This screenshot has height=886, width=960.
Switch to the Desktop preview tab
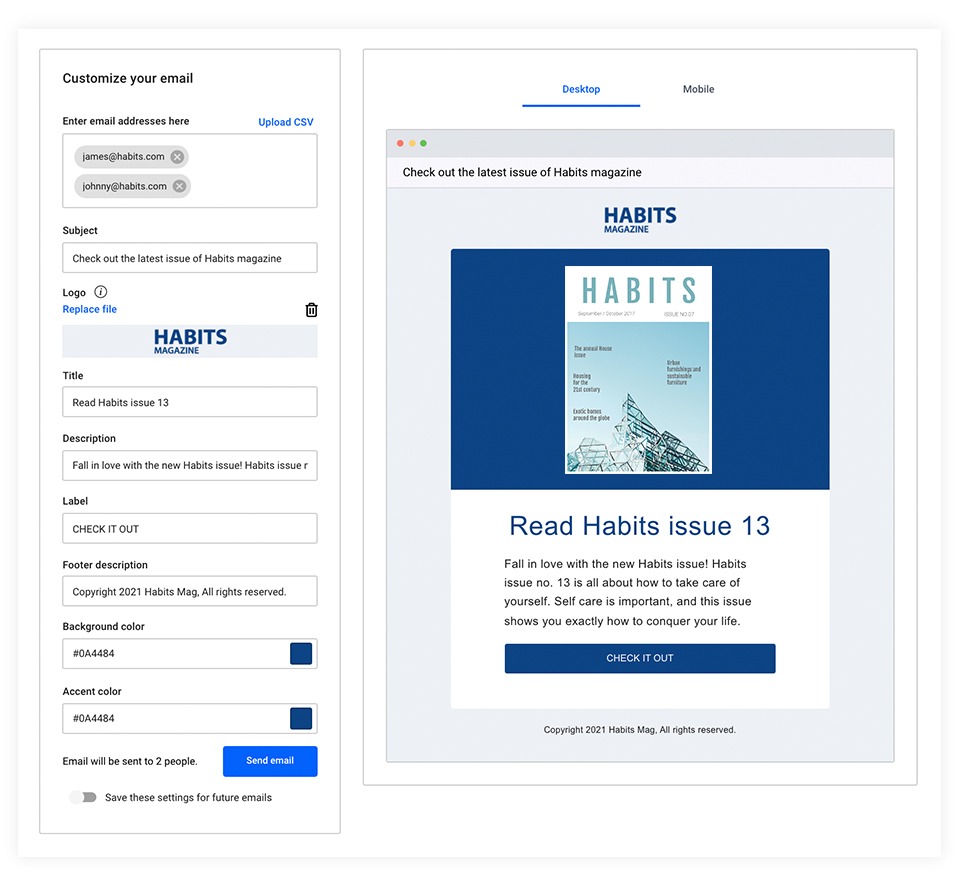tap(581, 89)
